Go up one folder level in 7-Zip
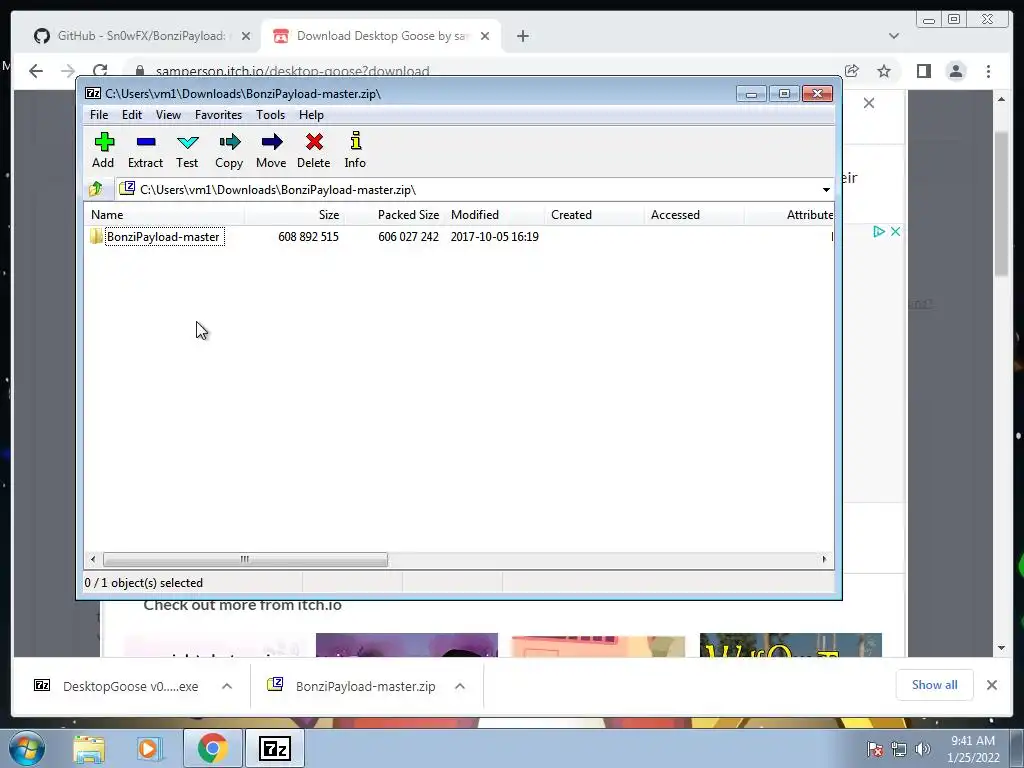 pos(97,189)
